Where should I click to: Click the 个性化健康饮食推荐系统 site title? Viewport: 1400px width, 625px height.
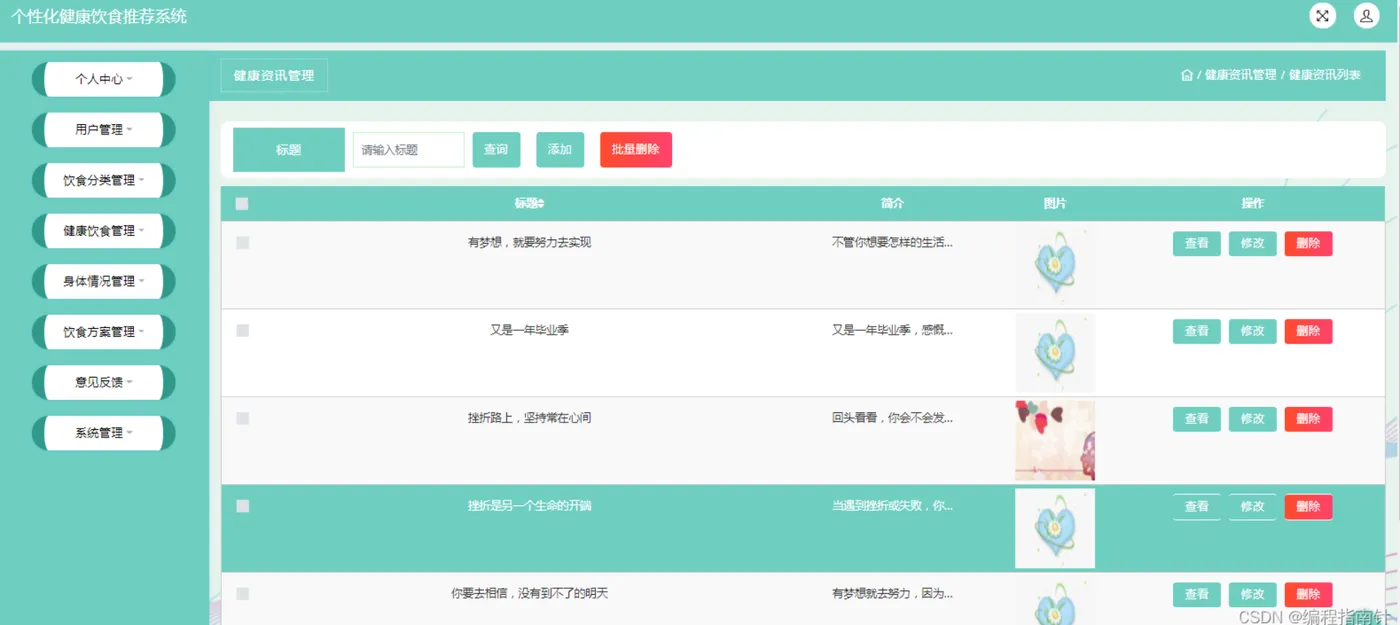click(x=99, y=17)
